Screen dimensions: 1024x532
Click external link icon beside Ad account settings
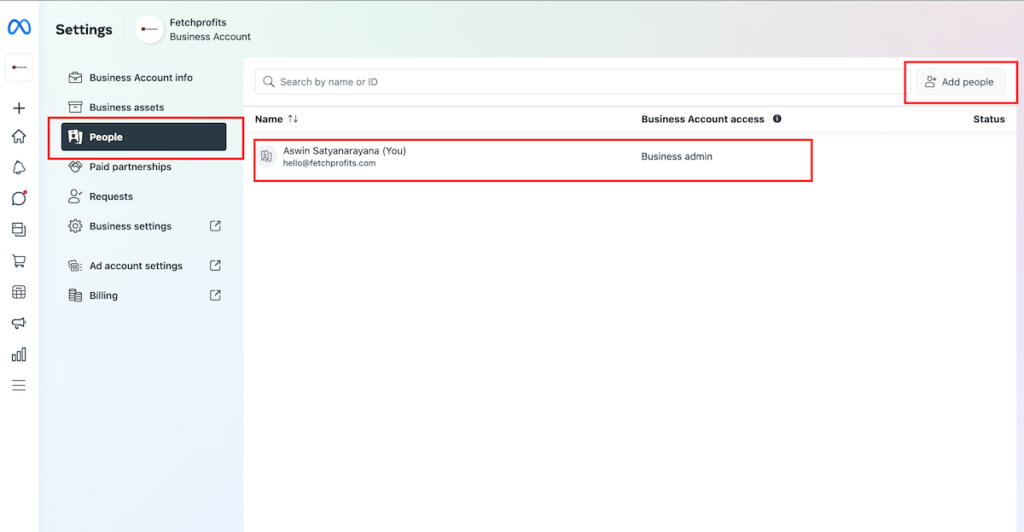(x=215, y=266)
